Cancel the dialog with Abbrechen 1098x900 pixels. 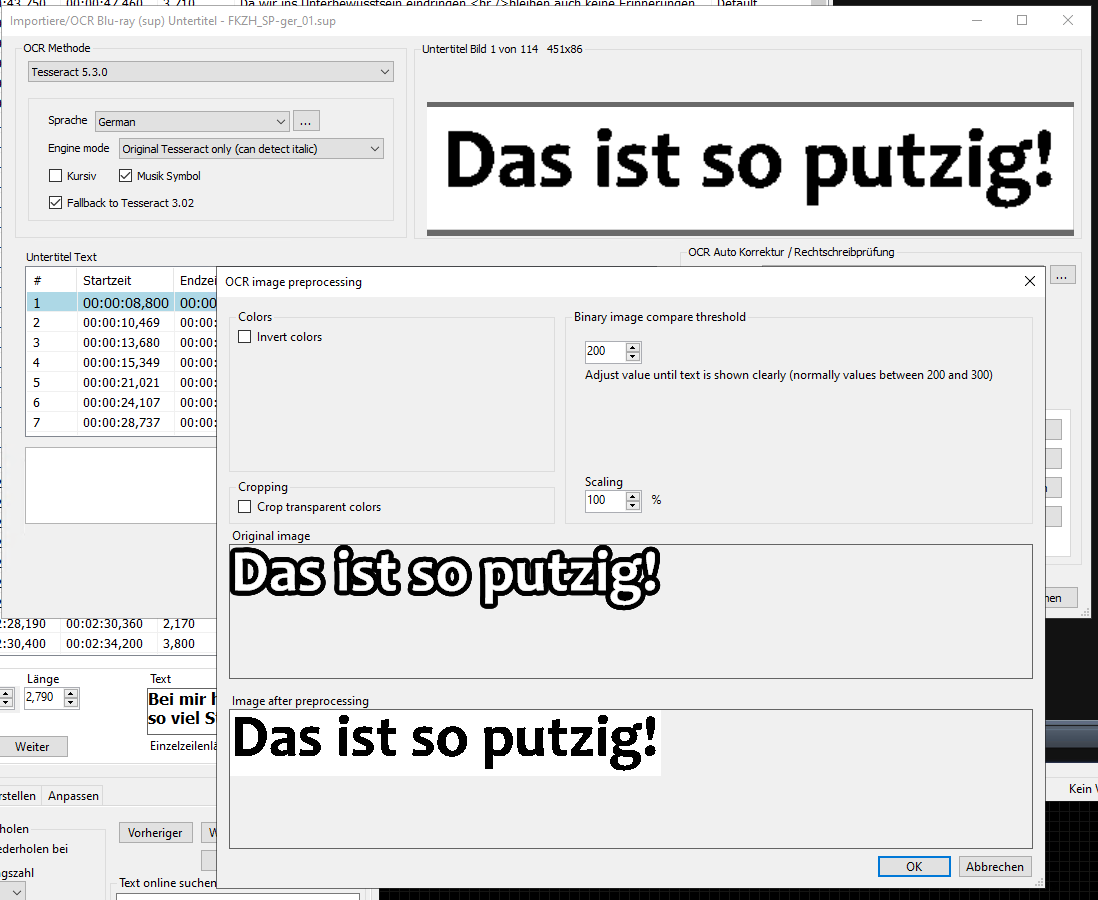[x=994, y=866]
